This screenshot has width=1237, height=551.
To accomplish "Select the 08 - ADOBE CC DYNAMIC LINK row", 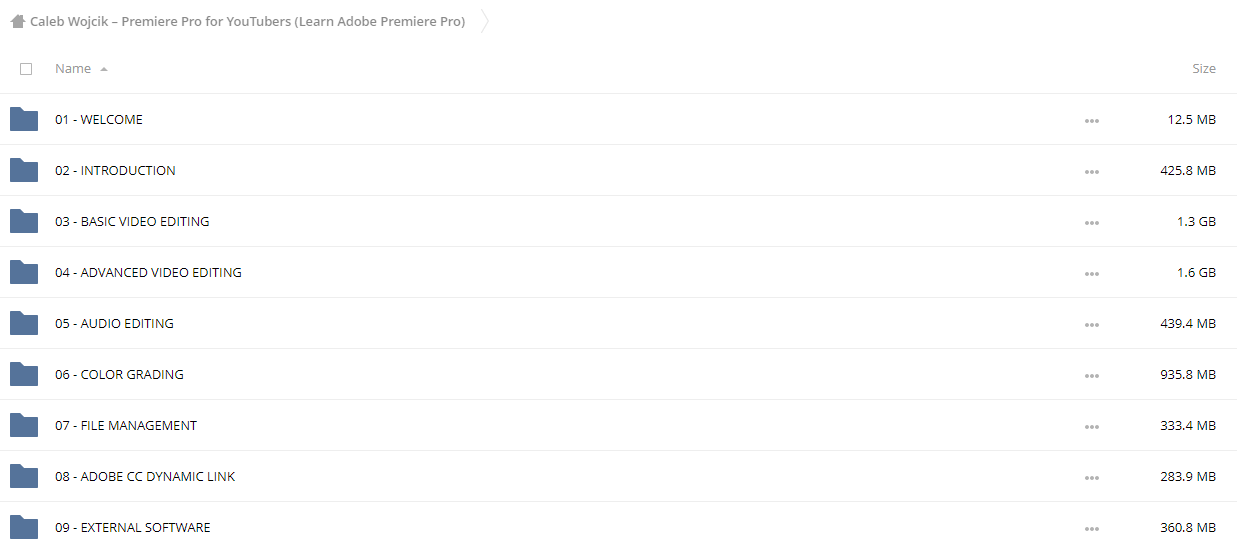I will coord(618,476).
